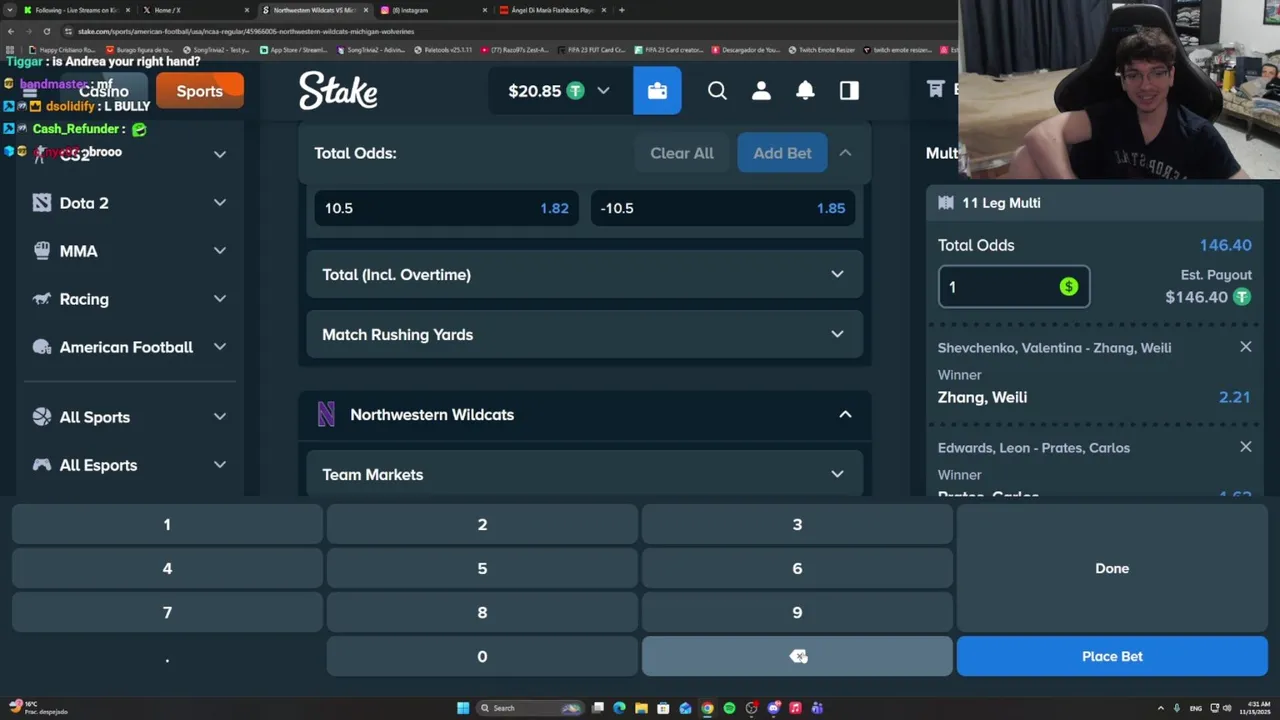
Task: Toggle the side panel icon in header
Action: tap(849, 91)
